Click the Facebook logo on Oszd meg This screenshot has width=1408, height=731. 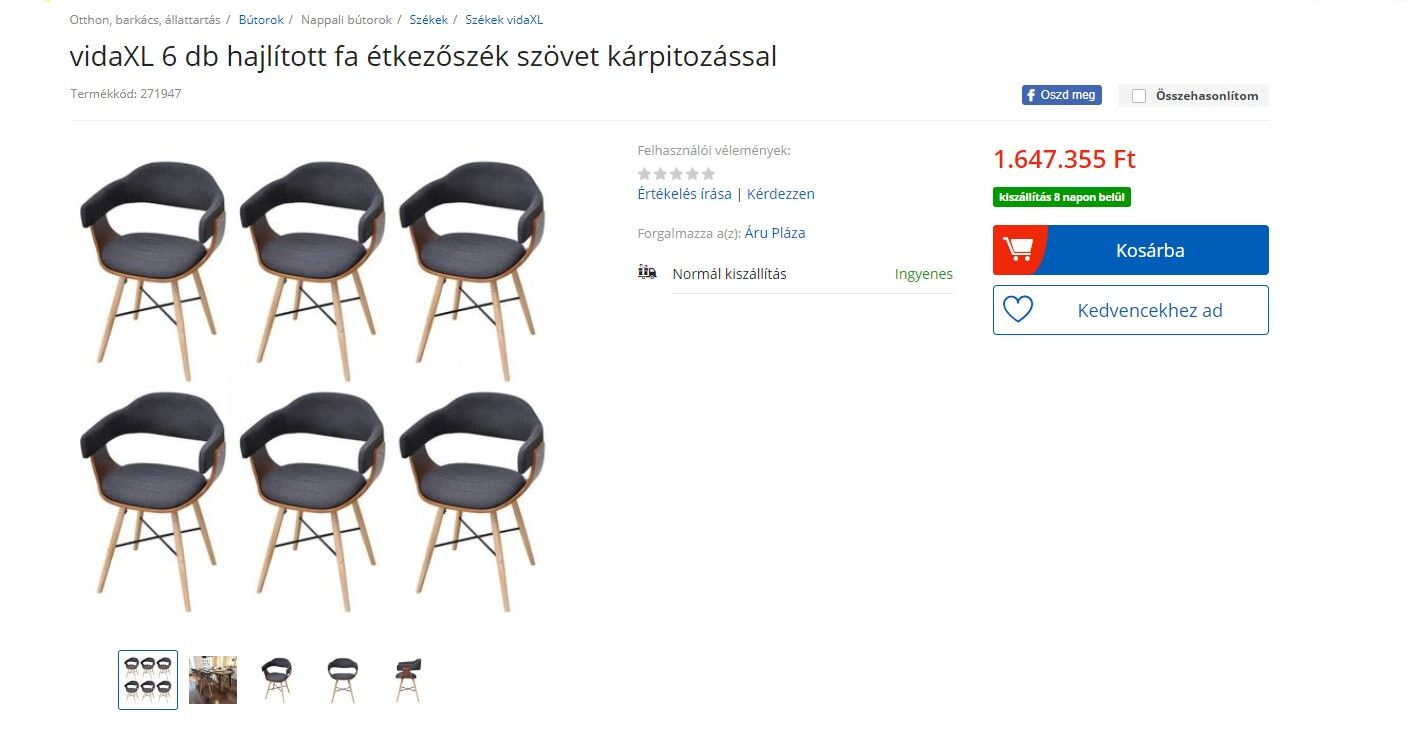[x=1030, y=96]
